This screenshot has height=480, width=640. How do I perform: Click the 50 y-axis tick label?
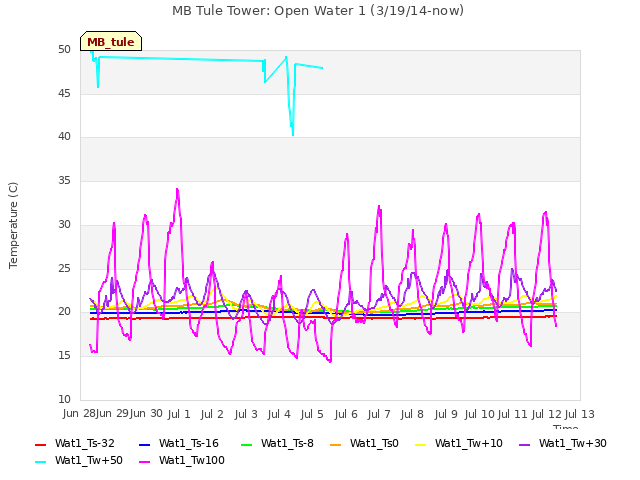pos(64,49)
